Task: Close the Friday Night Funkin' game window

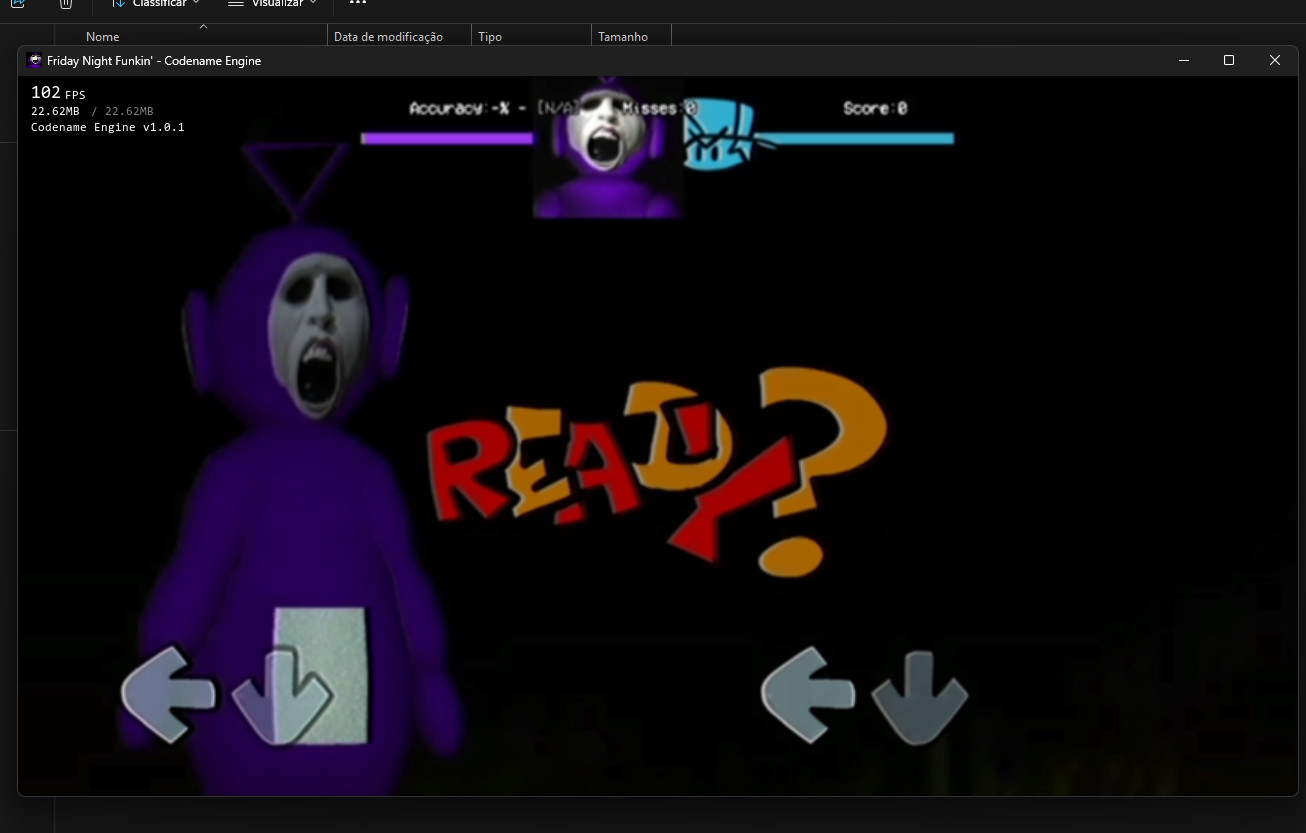Action: click(1275, 60)
